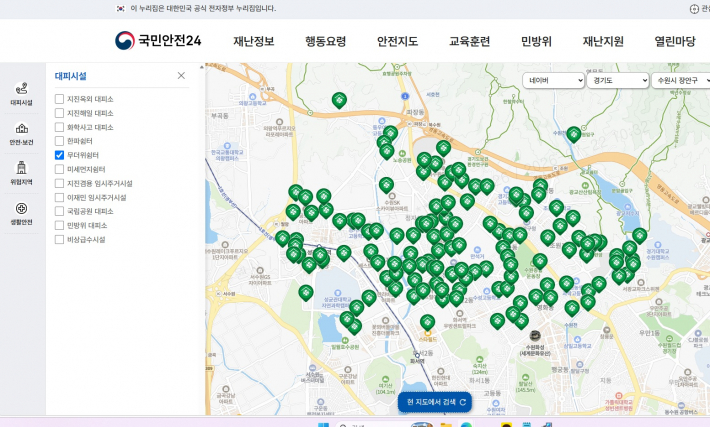Open the 재난정보 menu
The width and height of the screenshot is (710, 427).
pos(254,41)
